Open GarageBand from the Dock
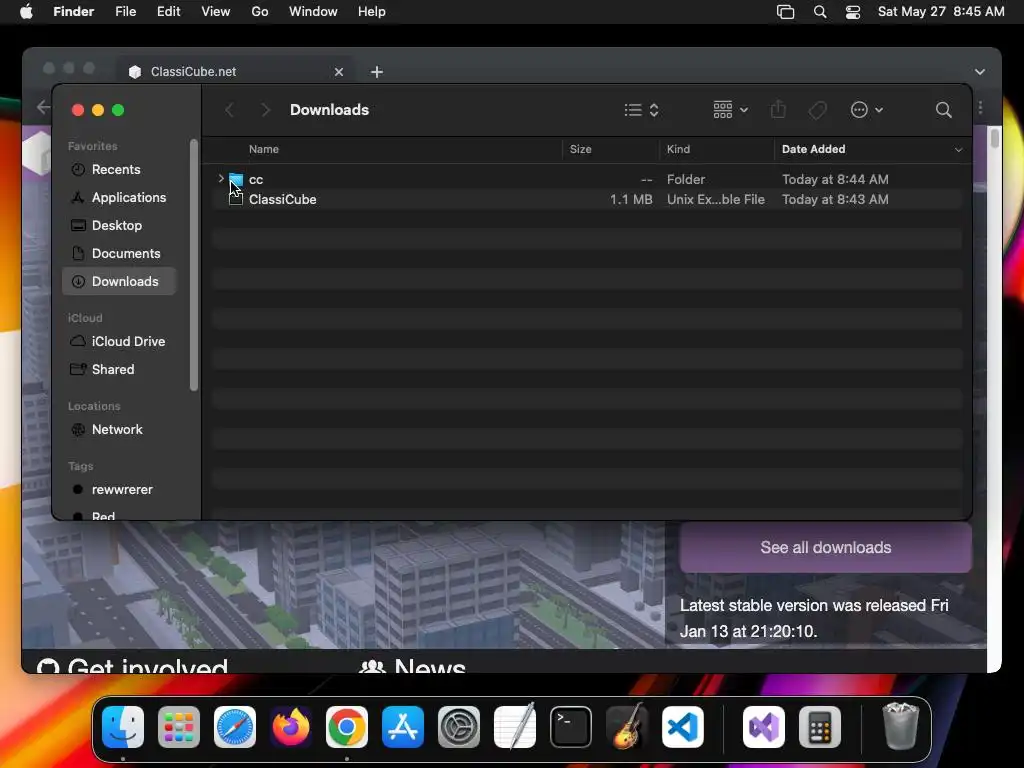Image resolution: width=1024 pixels, height=768 pixels. (627, 726)
